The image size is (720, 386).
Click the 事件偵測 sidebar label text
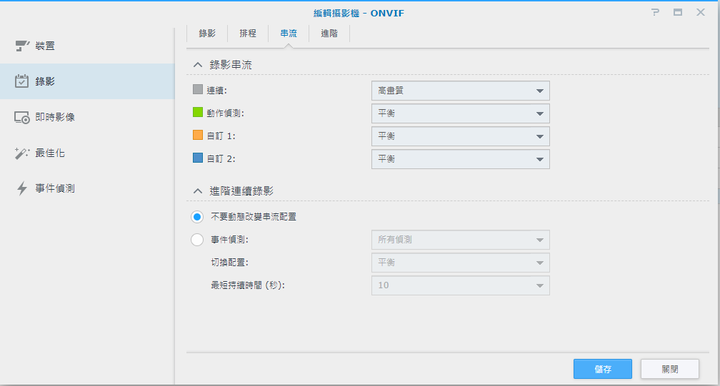pyautogui.click(x=55, y=189)
